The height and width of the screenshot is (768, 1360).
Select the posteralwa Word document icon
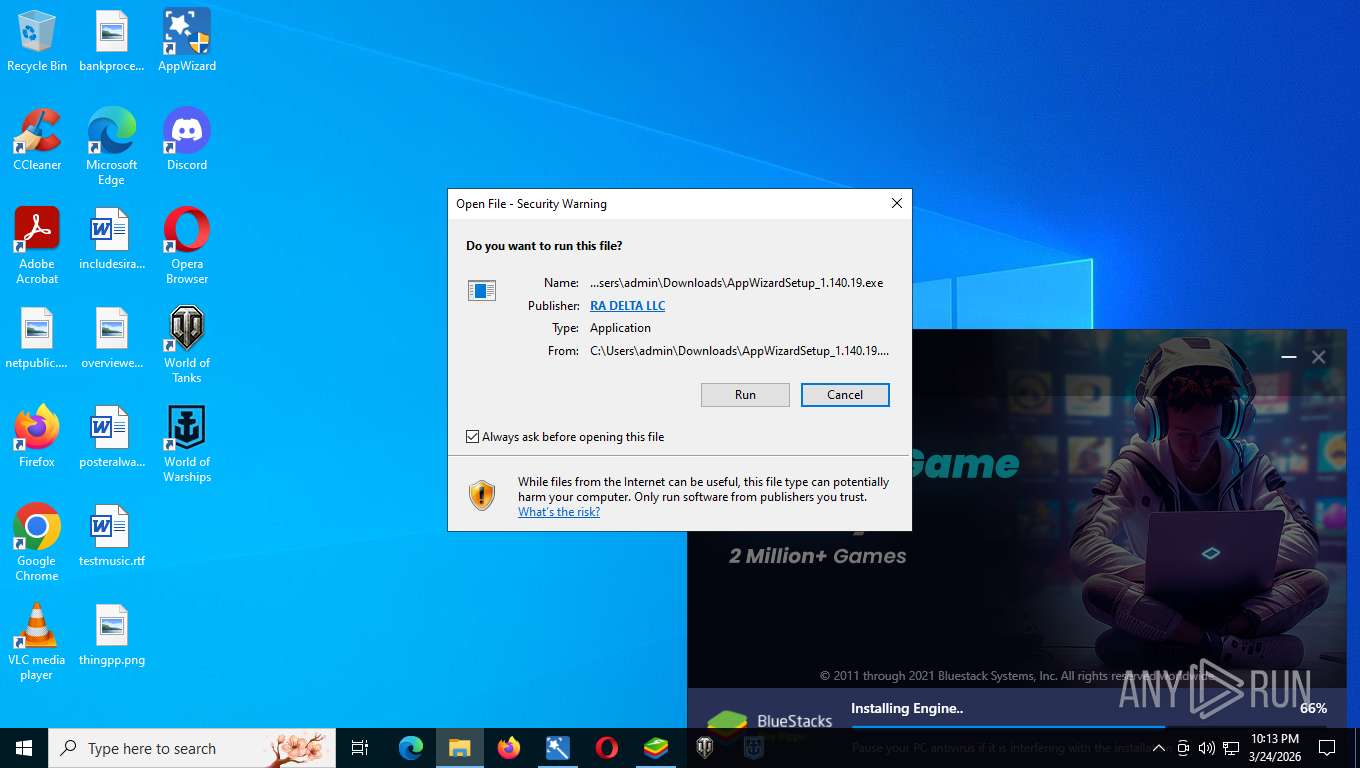[112, 437]
